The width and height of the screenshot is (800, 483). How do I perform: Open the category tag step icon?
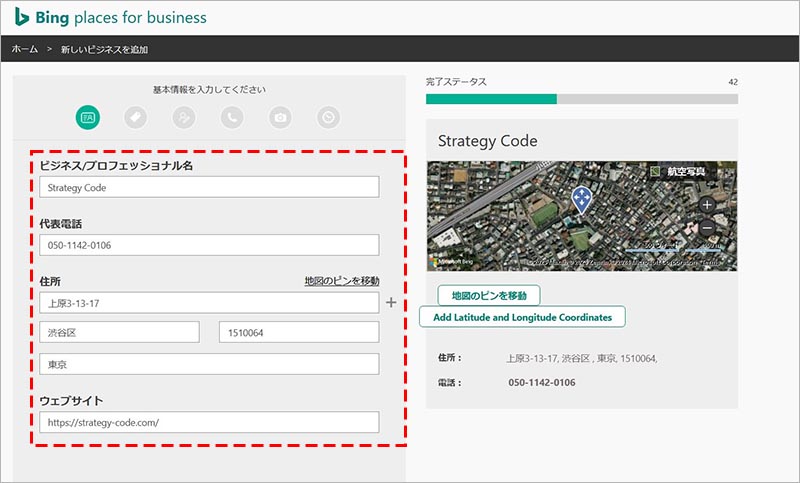click(x=136, y=118)
